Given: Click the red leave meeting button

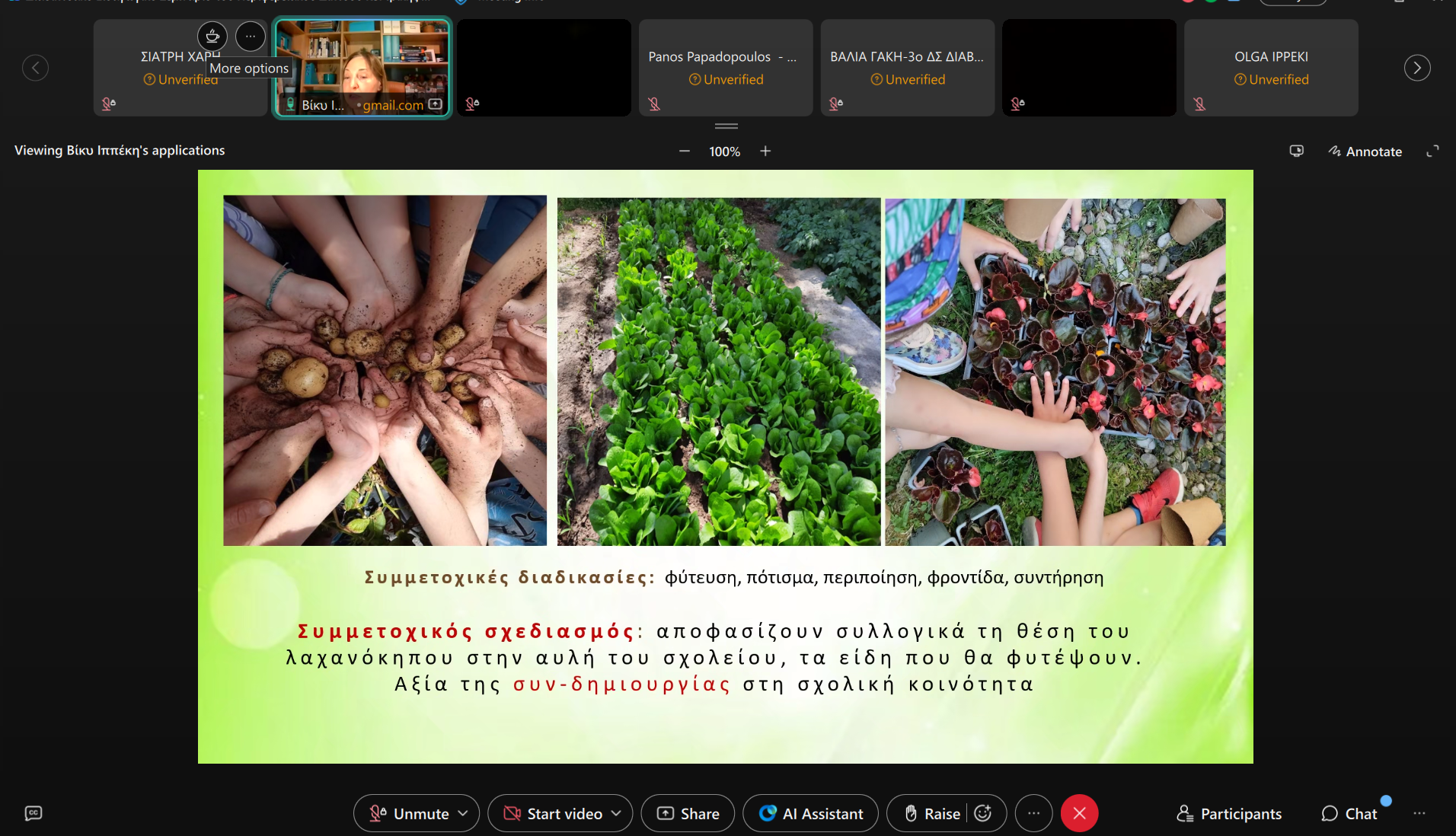Looking at the screenshot, I should [x=1079, y=813].
